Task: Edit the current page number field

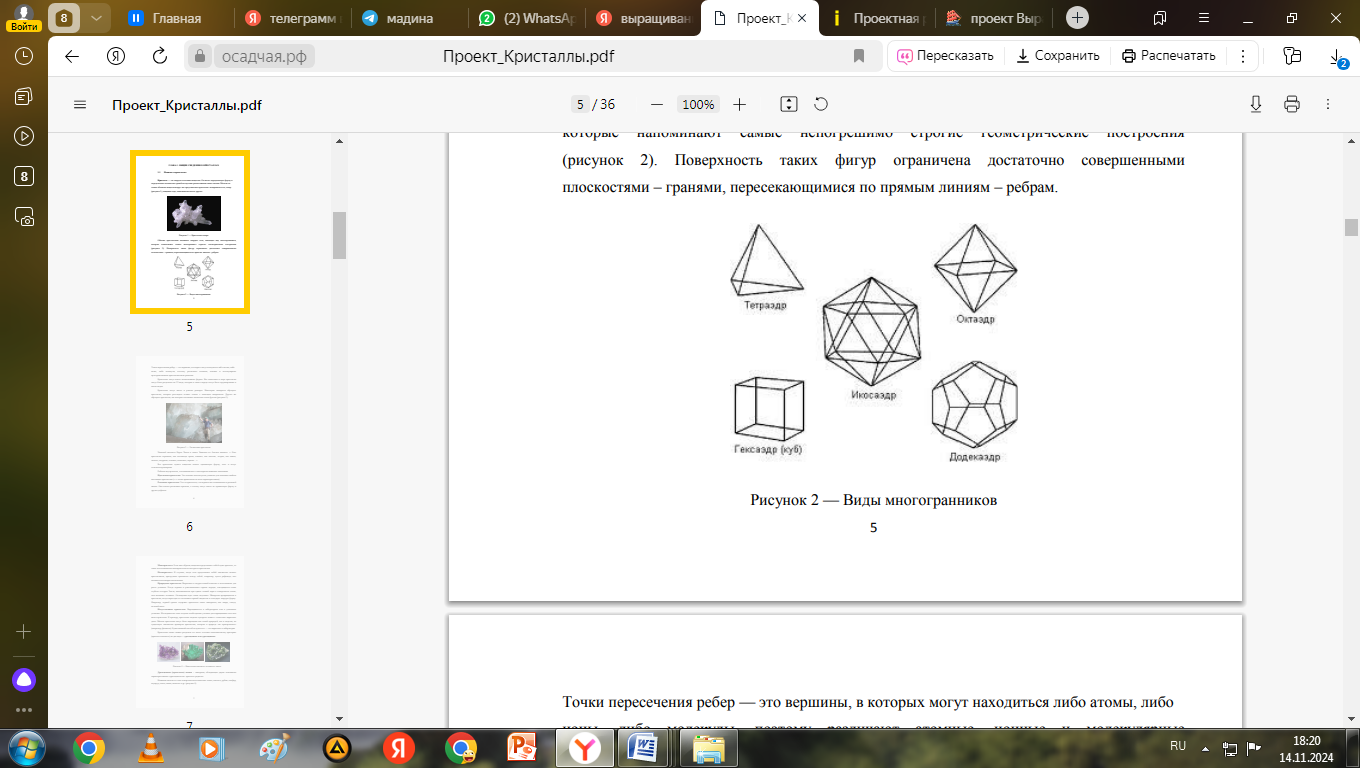Action: [580, 104]
